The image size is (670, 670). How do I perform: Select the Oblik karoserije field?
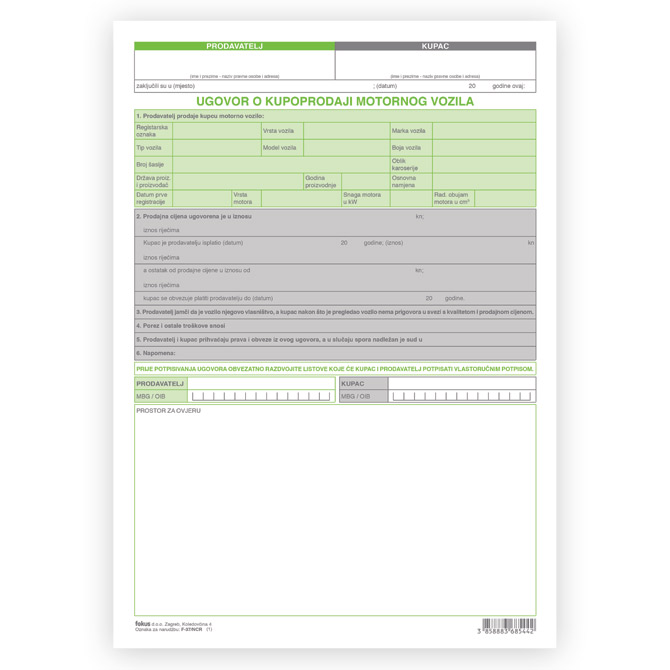pyautogui.click(x=484, y=164)
